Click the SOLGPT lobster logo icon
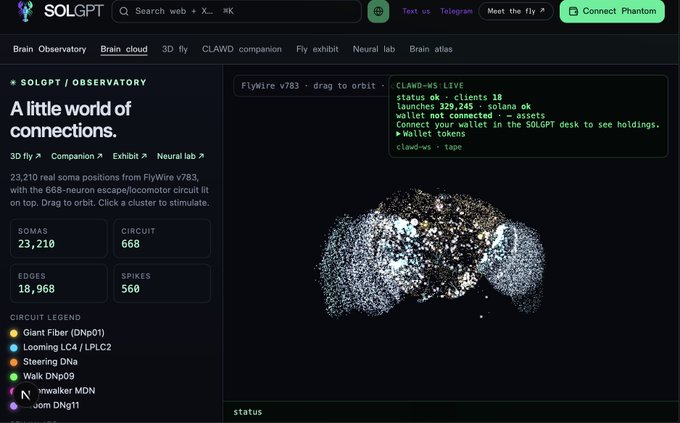Image resolution: width=680 pixels, height=423 pixels. tap(26, 11)
